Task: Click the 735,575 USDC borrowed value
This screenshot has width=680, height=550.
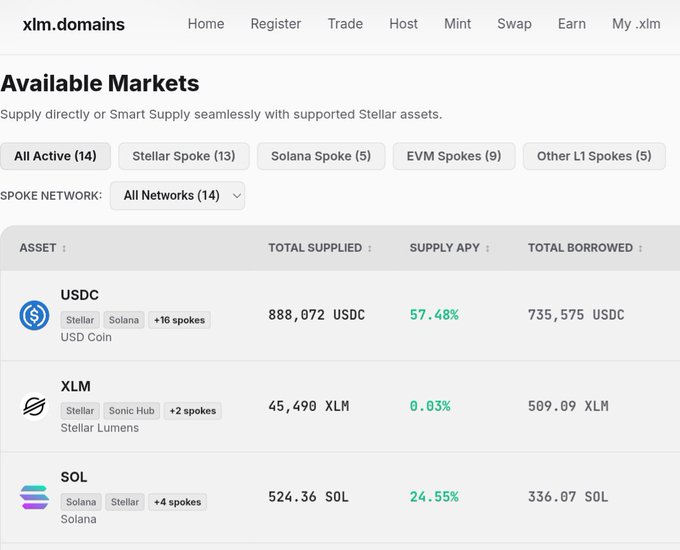Action: 576,315
